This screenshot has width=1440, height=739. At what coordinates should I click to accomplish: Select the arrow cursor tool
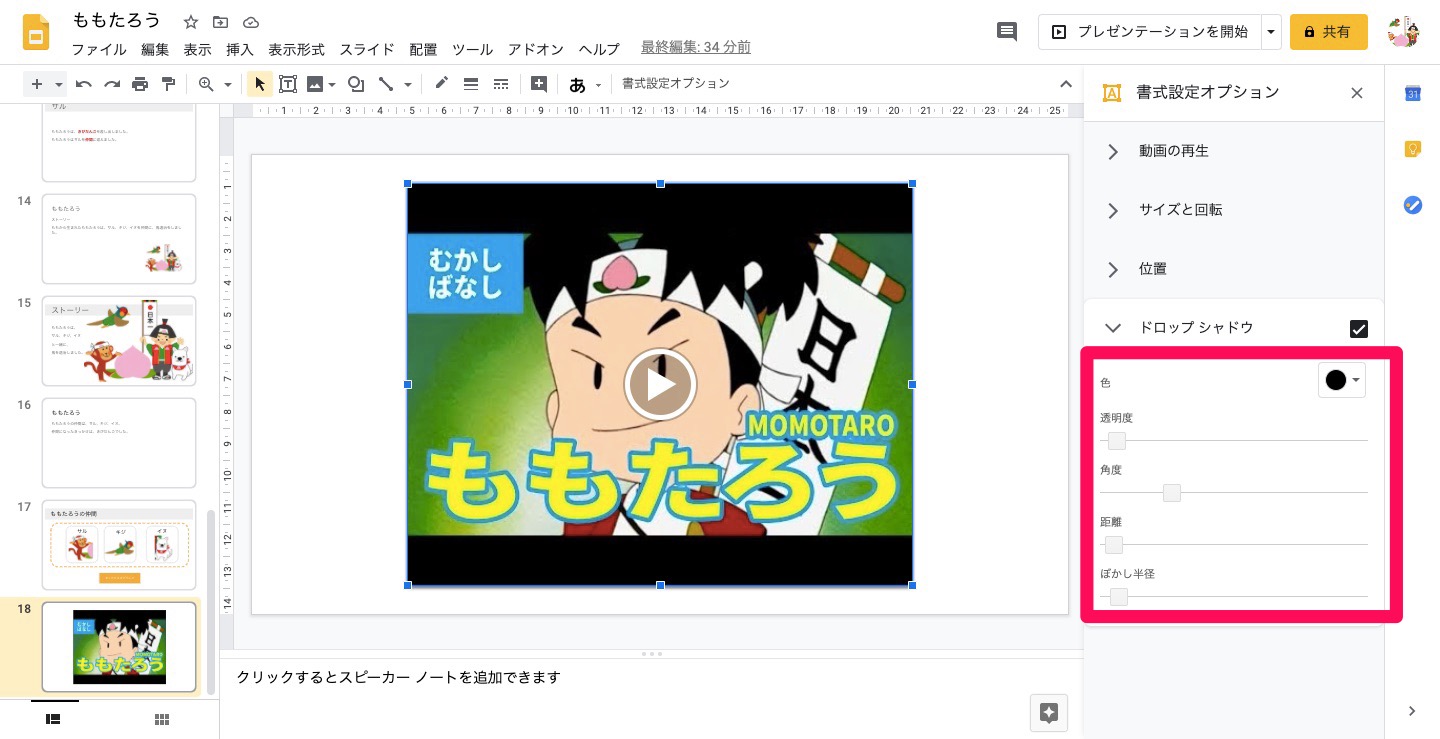tap(259, 84)
